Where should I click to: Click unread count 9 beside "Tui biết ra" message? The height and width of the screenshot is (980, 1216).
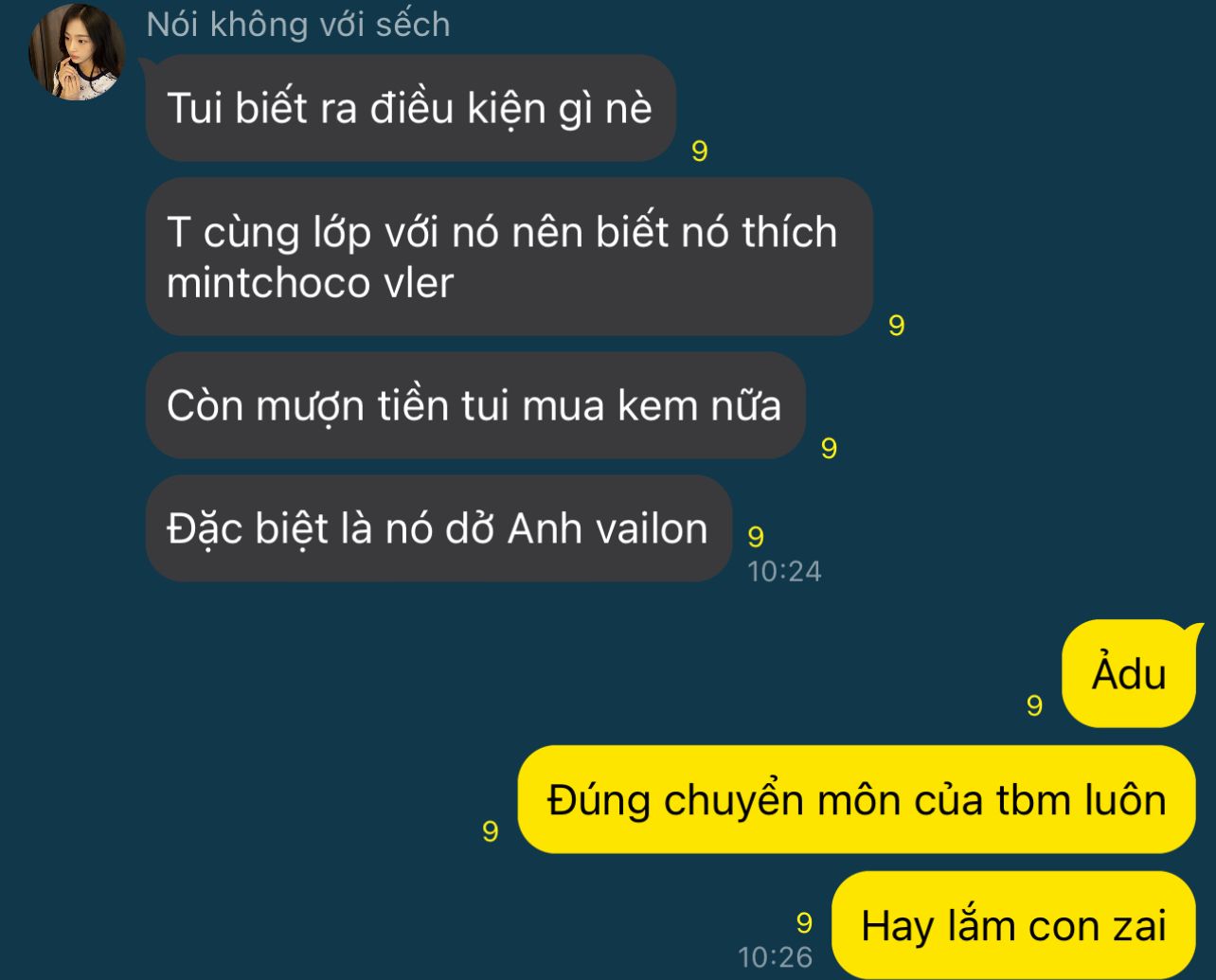pyautogui.click(x=700, y=151)
